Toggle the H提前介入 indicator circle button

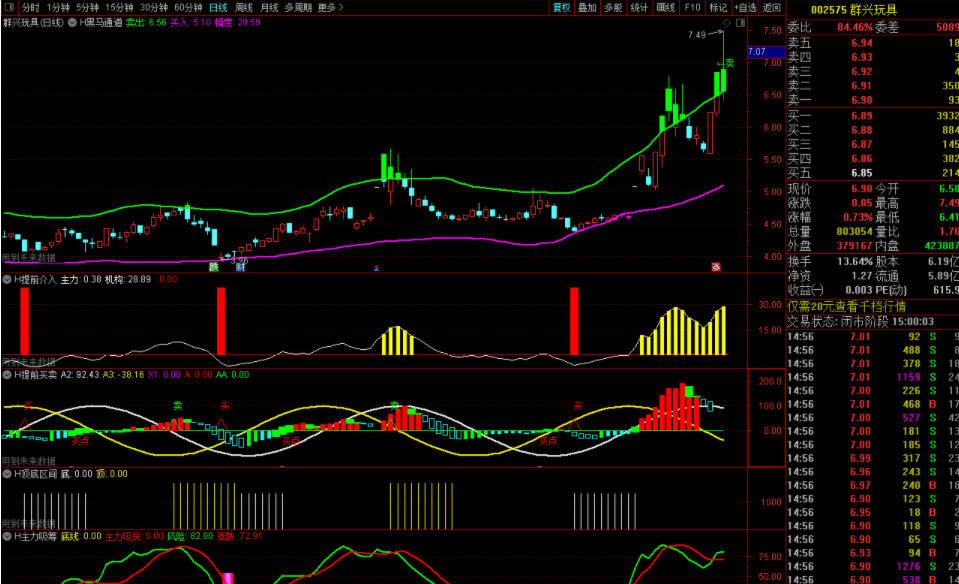7,279
